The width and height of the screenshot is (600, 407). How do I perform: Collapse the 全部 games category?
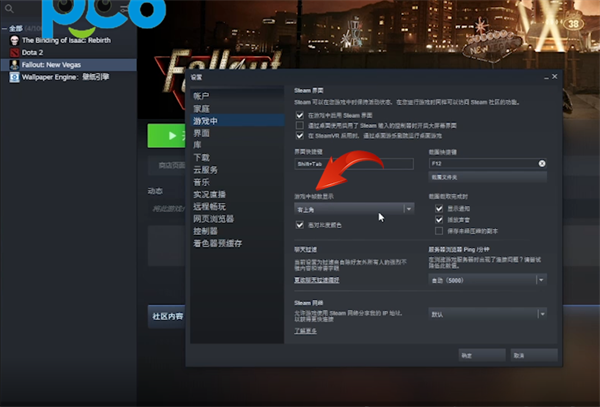[x=4, y=28]
